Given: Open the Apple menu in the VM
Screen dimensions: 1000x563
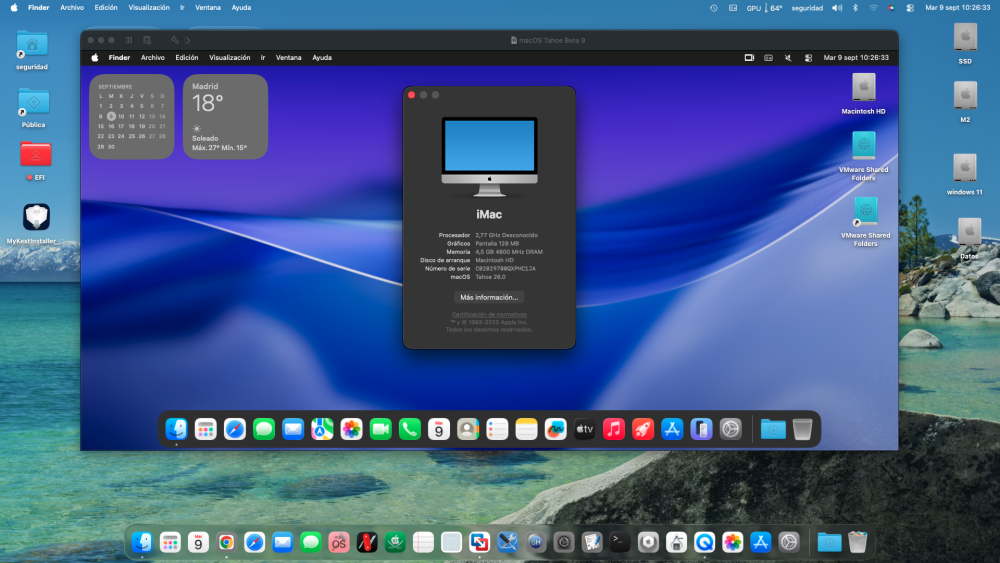Looking at the screenshot, I should (95, 57).
